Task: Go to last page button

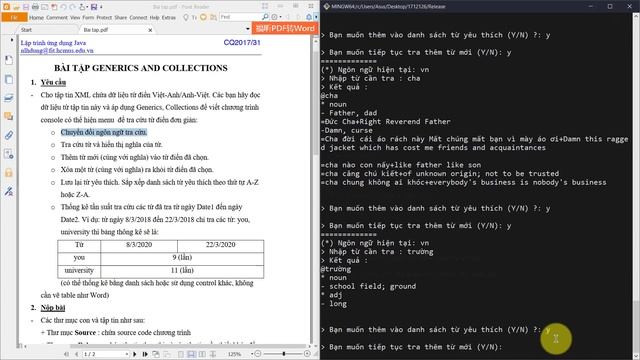Action: [145, 354]
